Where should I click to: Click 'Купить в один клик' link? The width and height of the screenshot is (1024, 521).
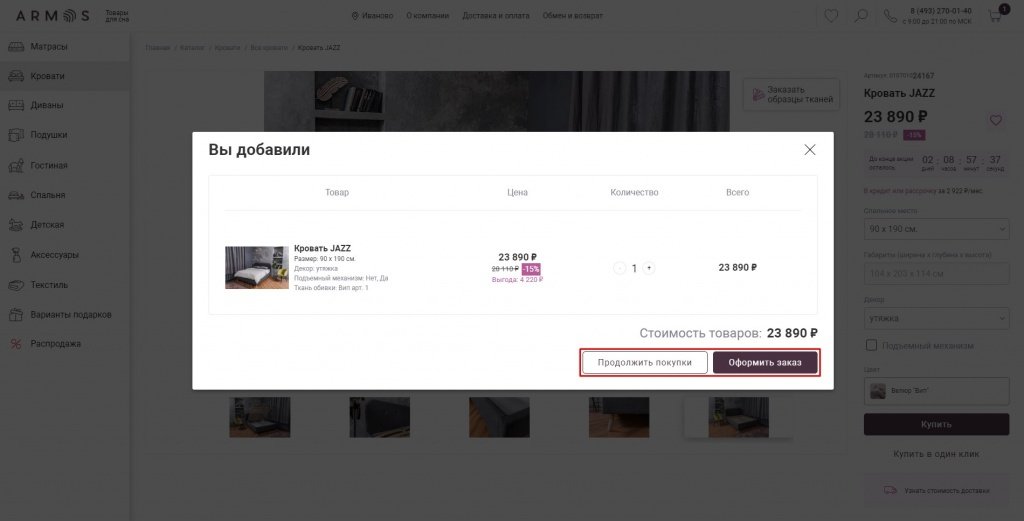pyautogui.click(x=936, y=454)
